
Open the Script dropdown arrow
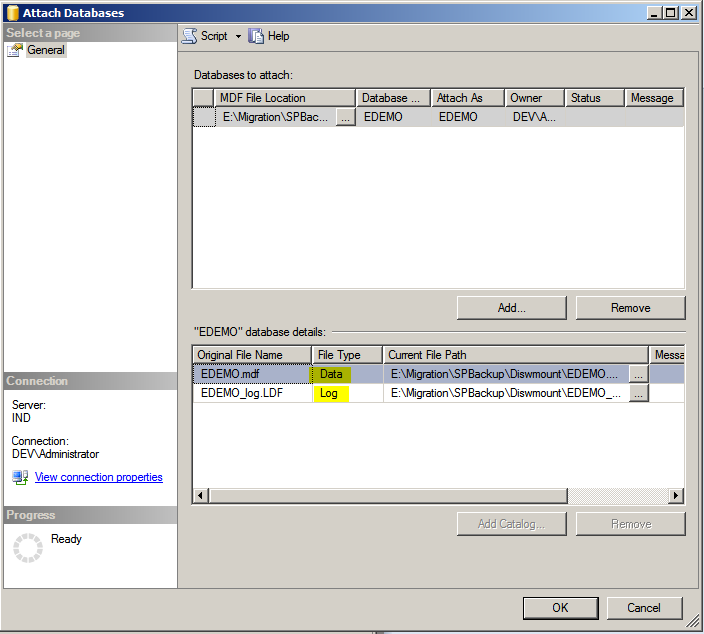[238, 36]
